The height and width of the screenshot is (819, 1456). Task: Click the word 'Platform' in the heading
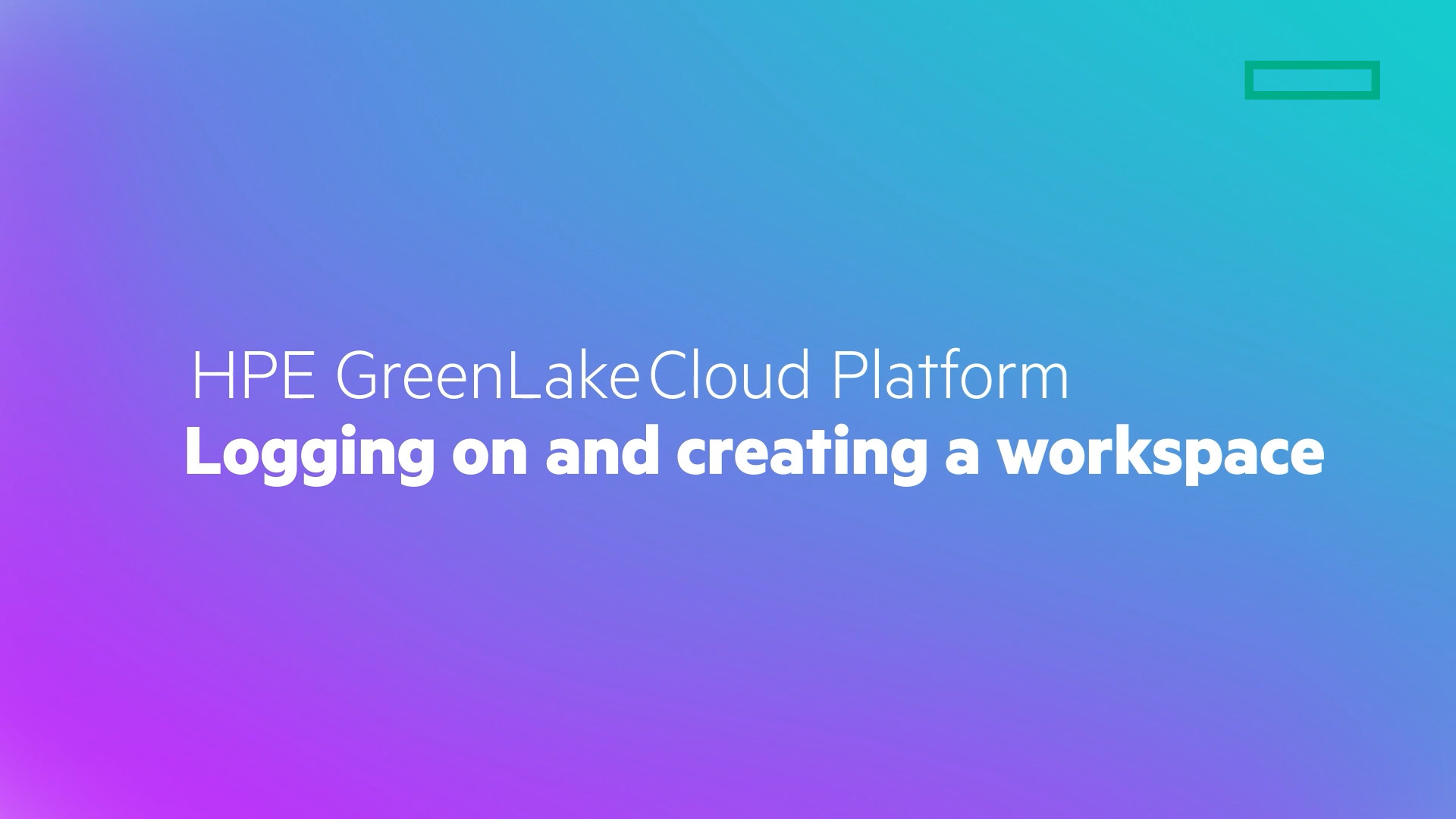949,375
